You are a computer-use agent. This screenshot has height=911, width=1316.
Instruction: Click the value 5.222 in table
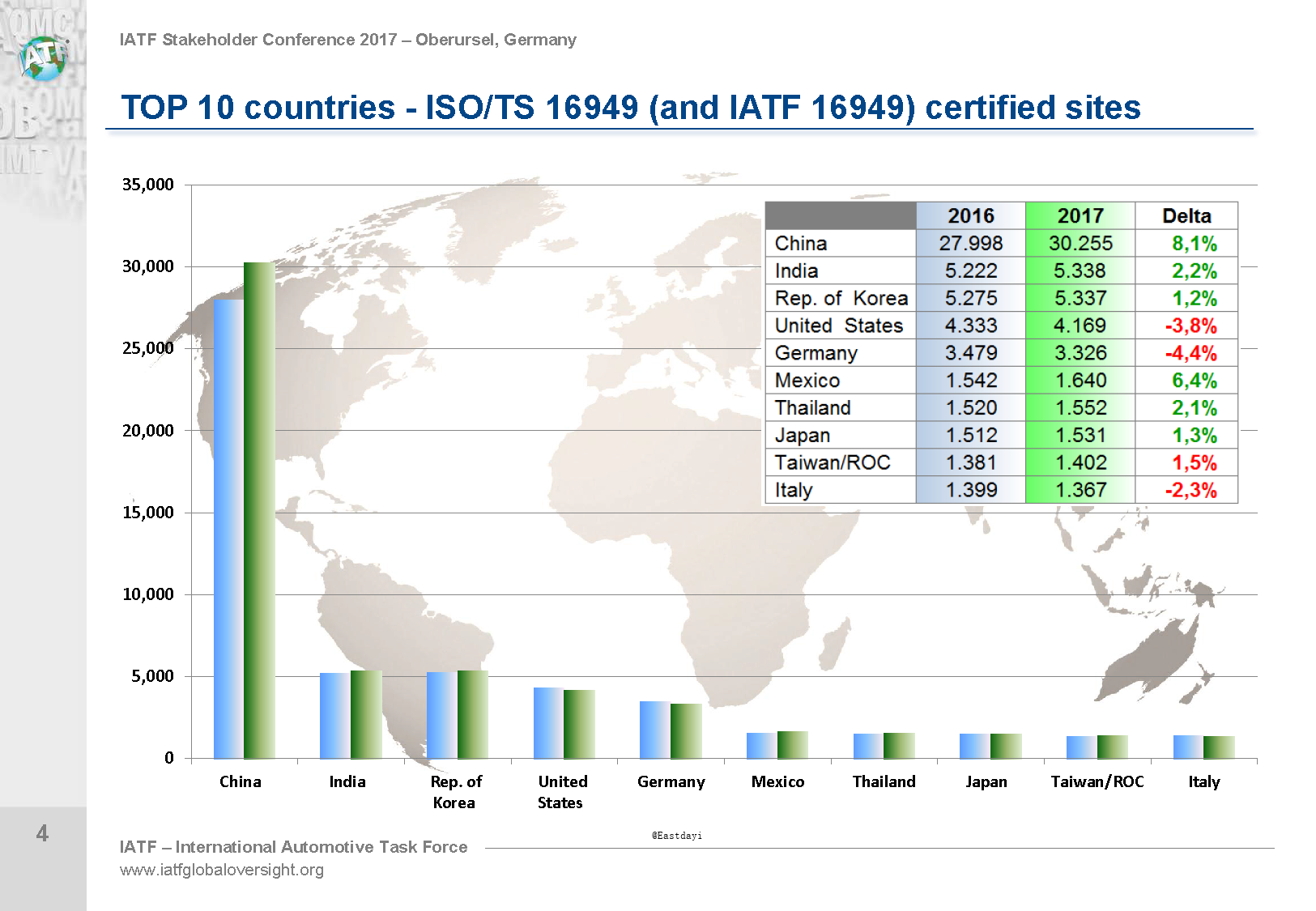tap(971, 271)
